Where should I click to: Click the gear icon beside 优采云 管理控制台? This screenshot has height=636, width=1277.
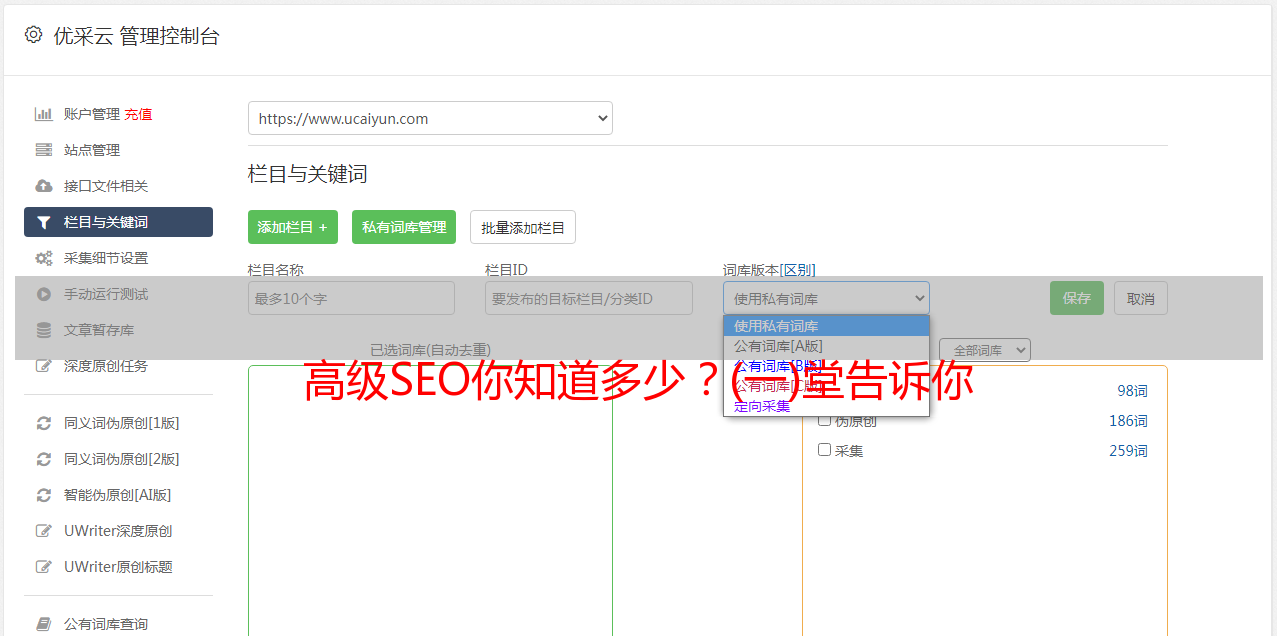(33, 35)
